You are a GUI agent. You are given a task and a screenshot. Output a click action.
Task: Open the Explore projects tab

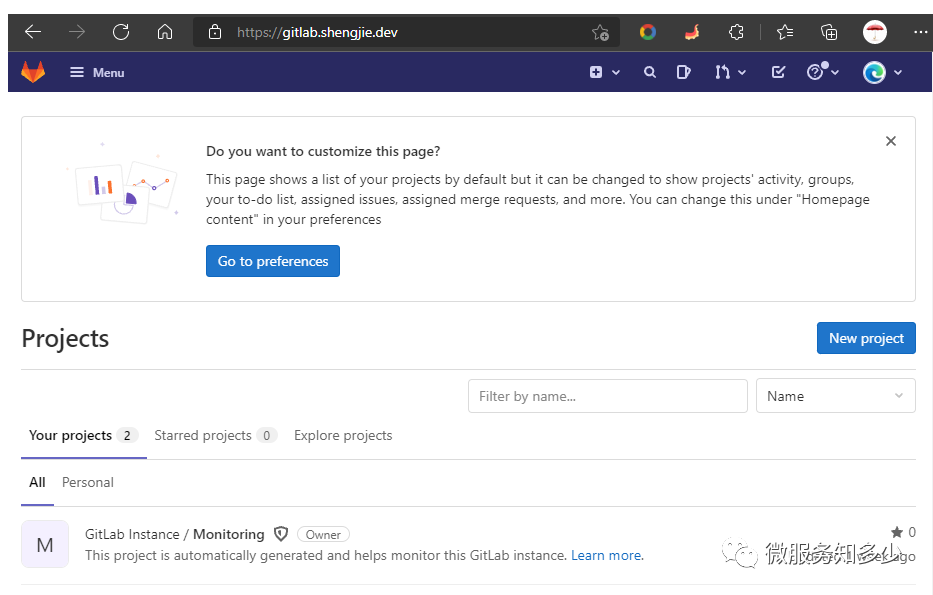click(343, 436)
